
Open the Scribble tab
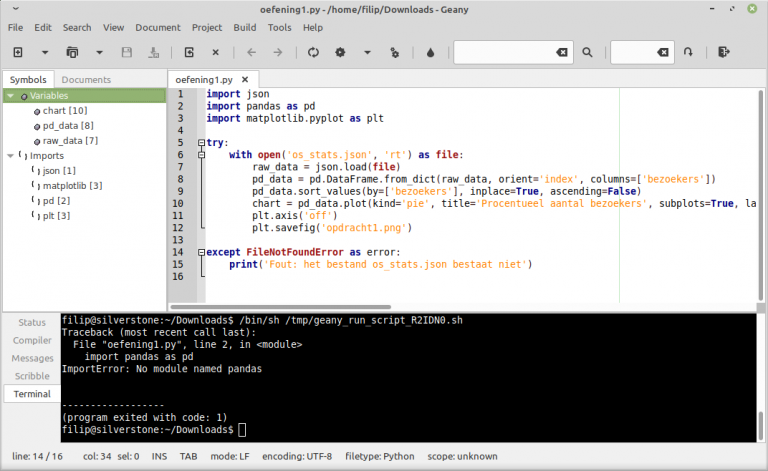(x=32, y=376)
